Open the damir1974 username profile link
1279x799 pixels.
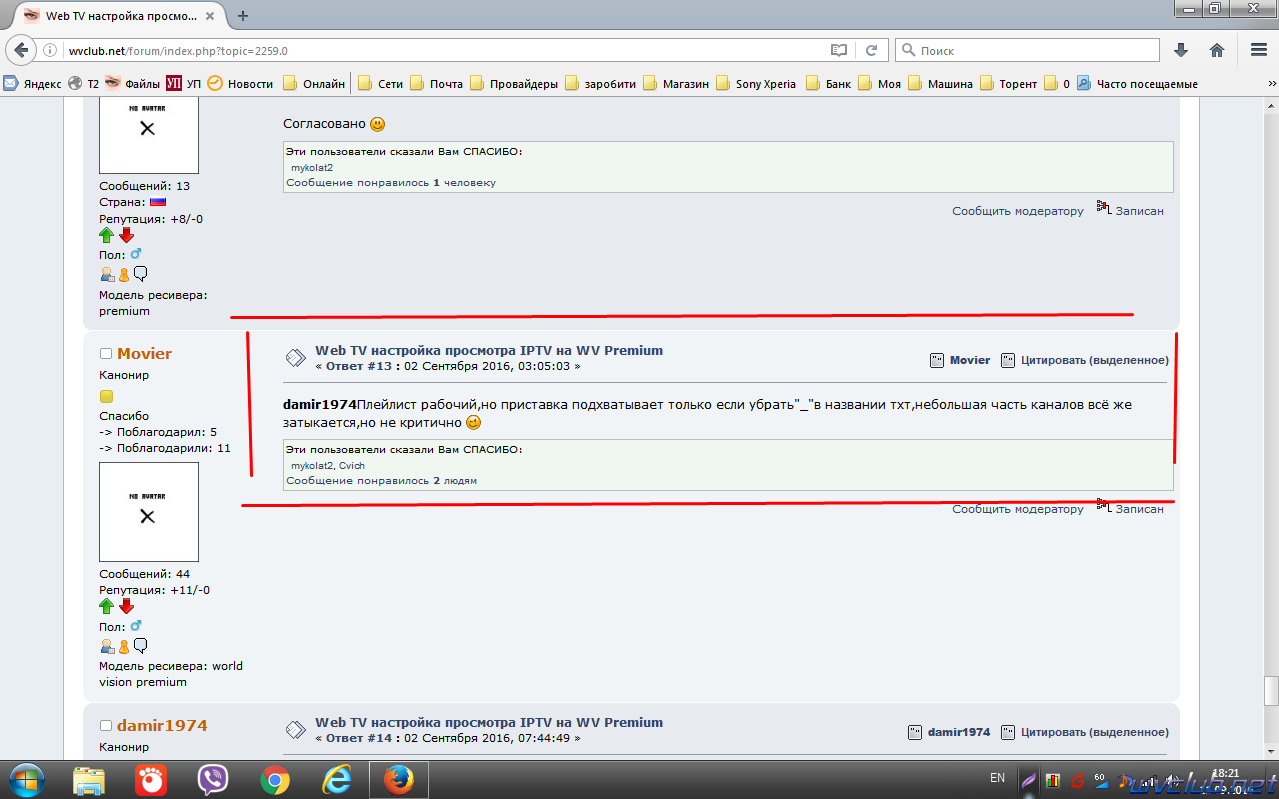162,726
